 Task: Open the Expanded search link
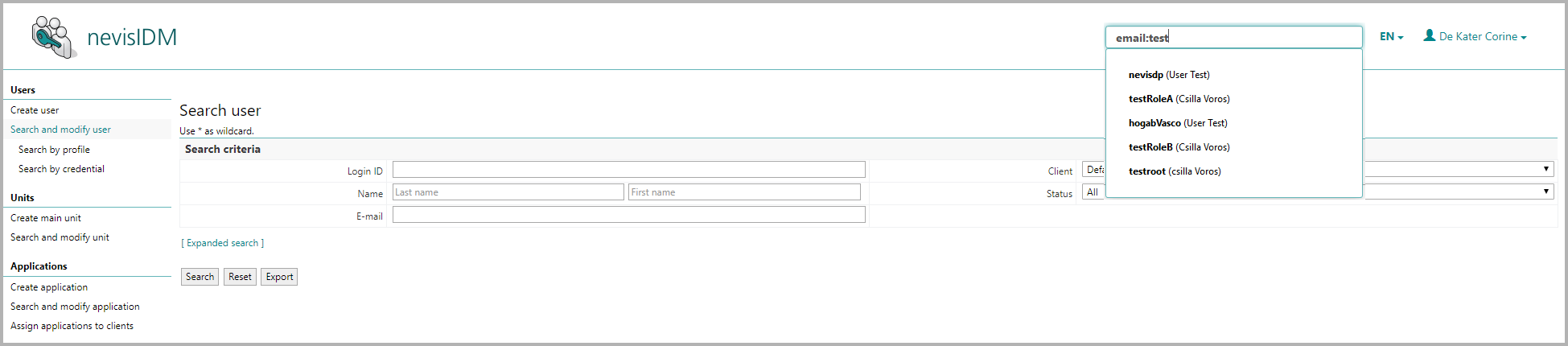[223, 243]
